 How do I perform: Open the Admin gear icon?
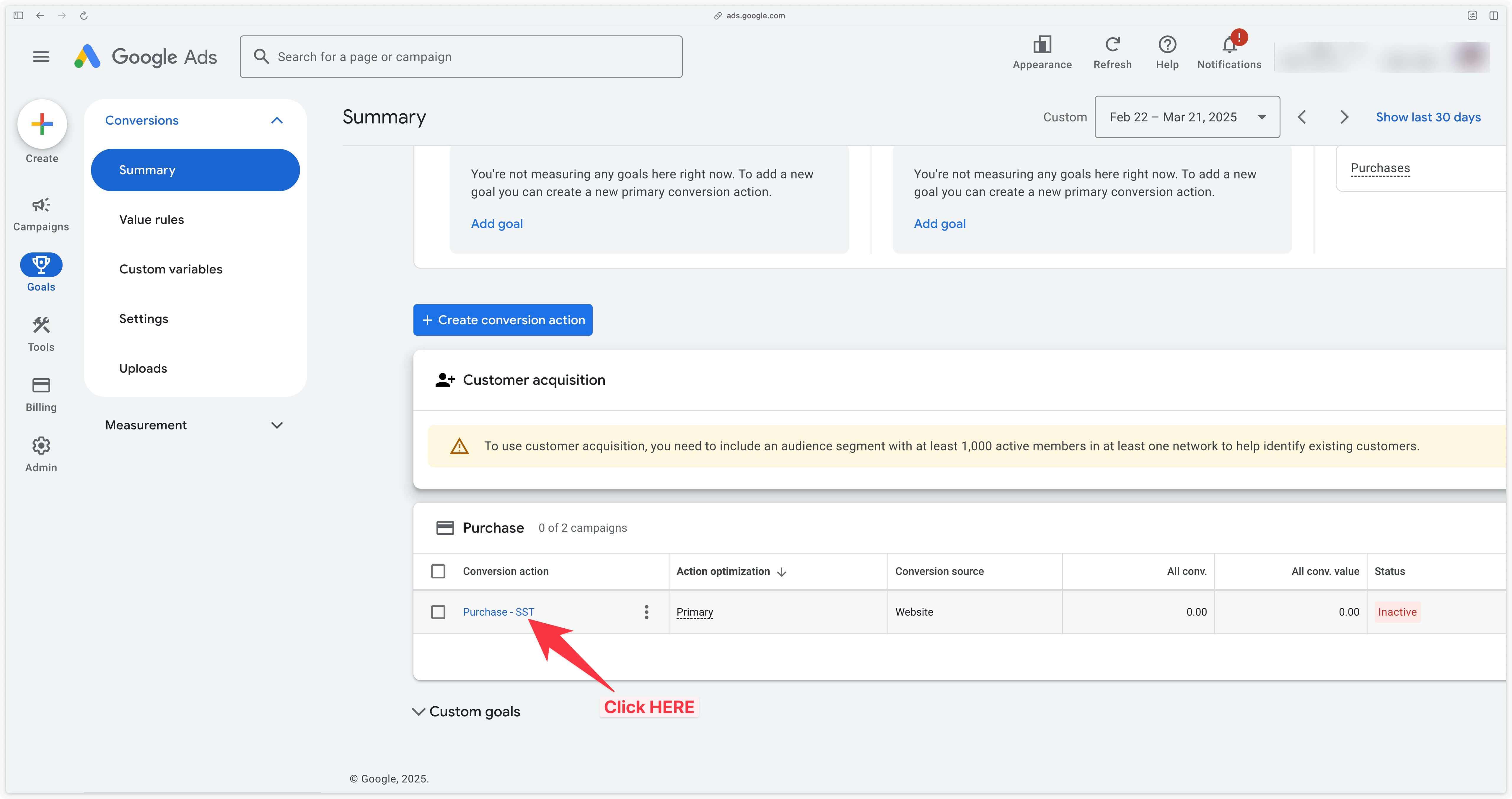41,446
